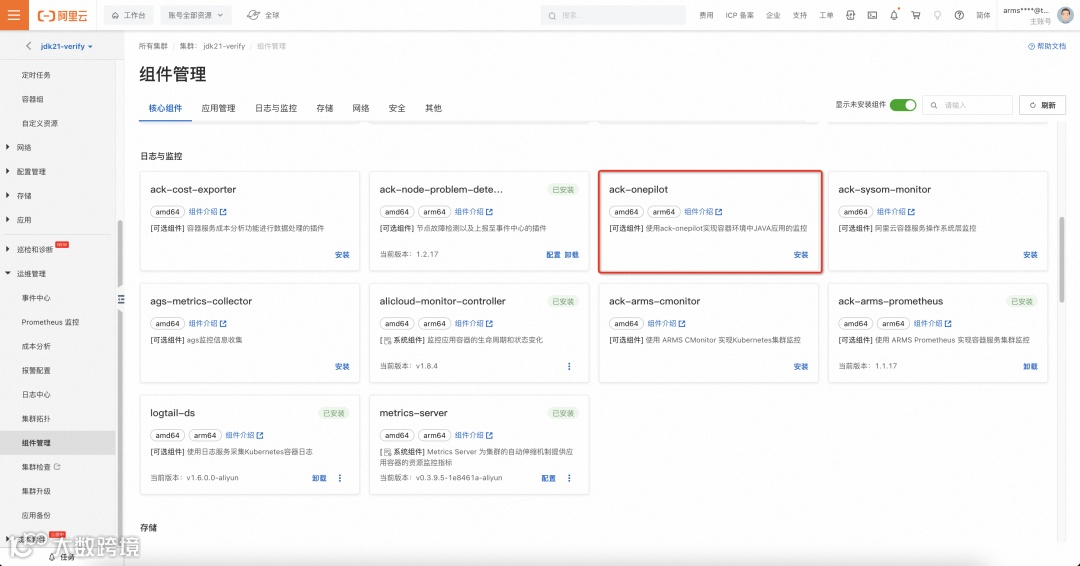Open 集群检查 in sidebar

coord(41,467)
